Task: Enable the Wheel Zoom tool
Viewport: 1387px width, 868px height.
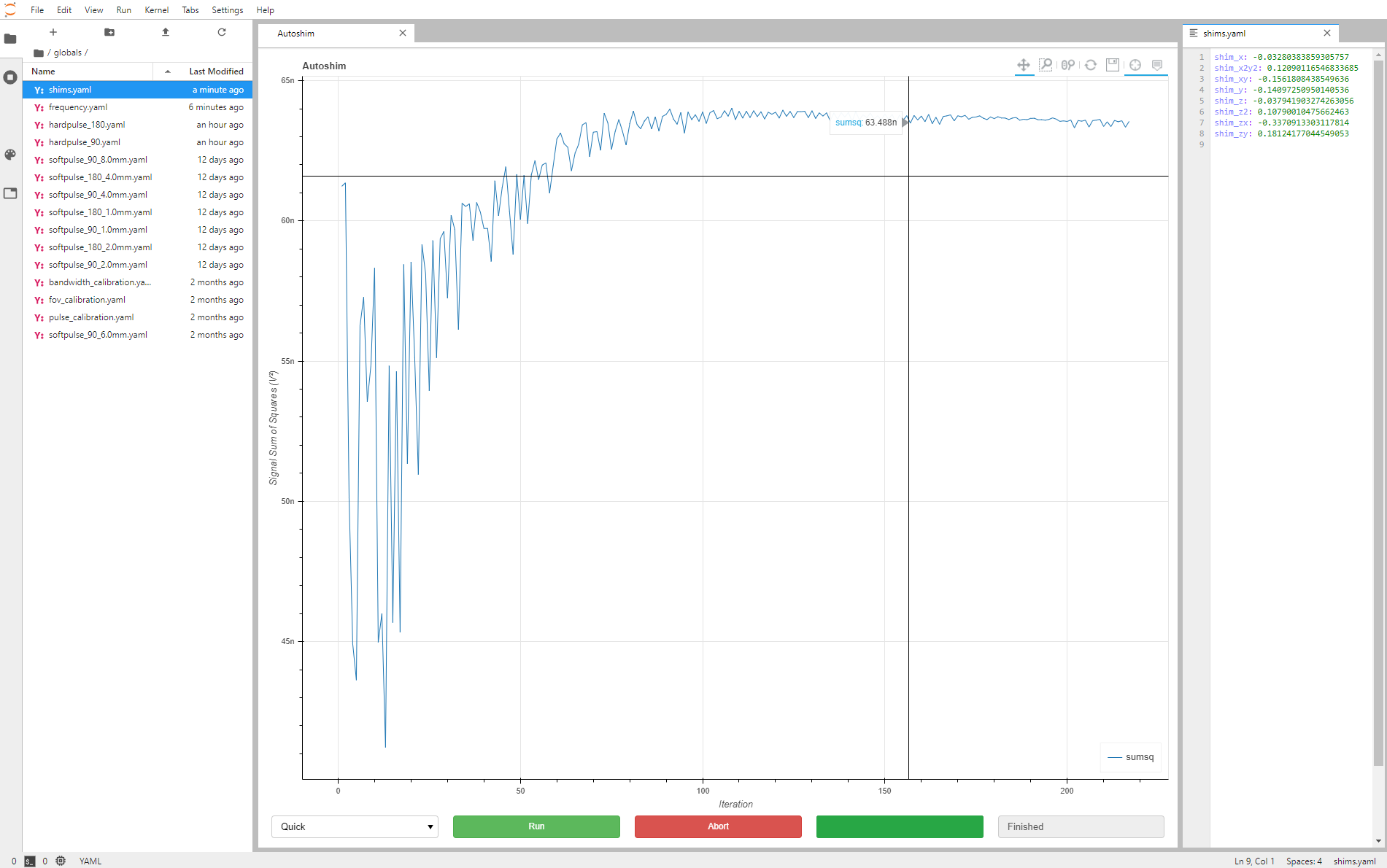Action: (1068, 65)
